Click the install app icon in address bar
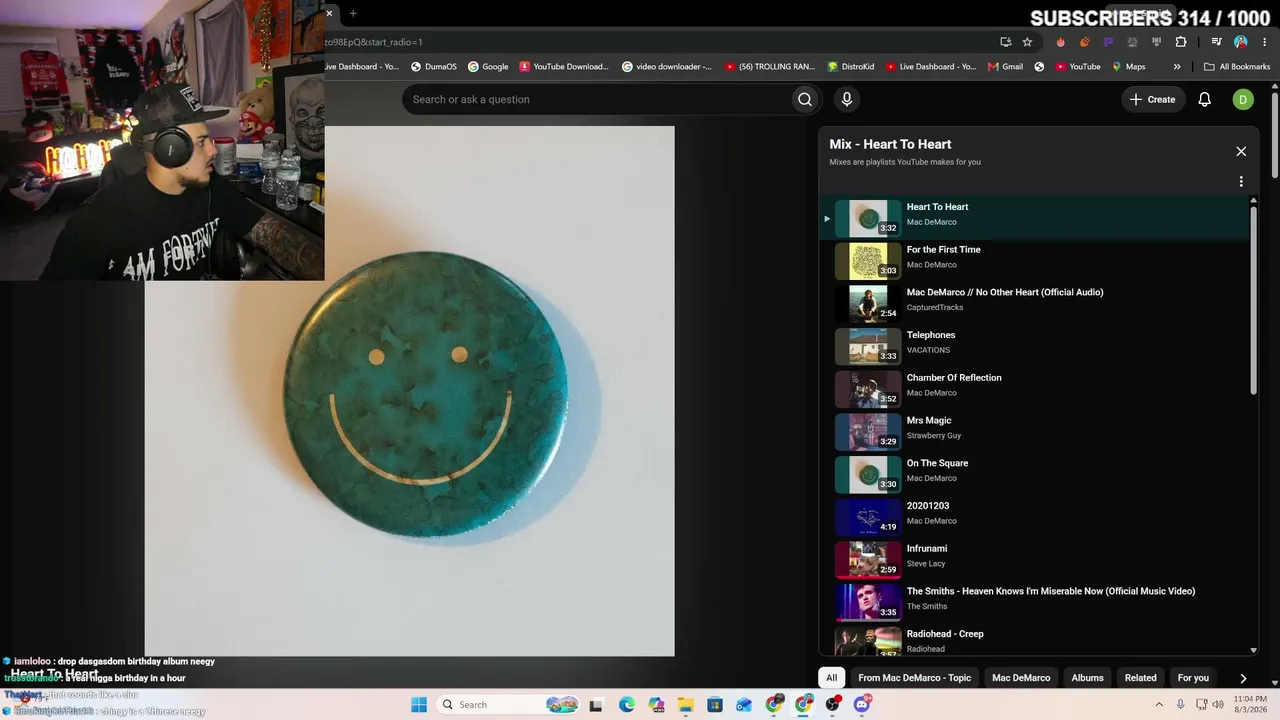1280x720 pixels. tap(1005, 42)
